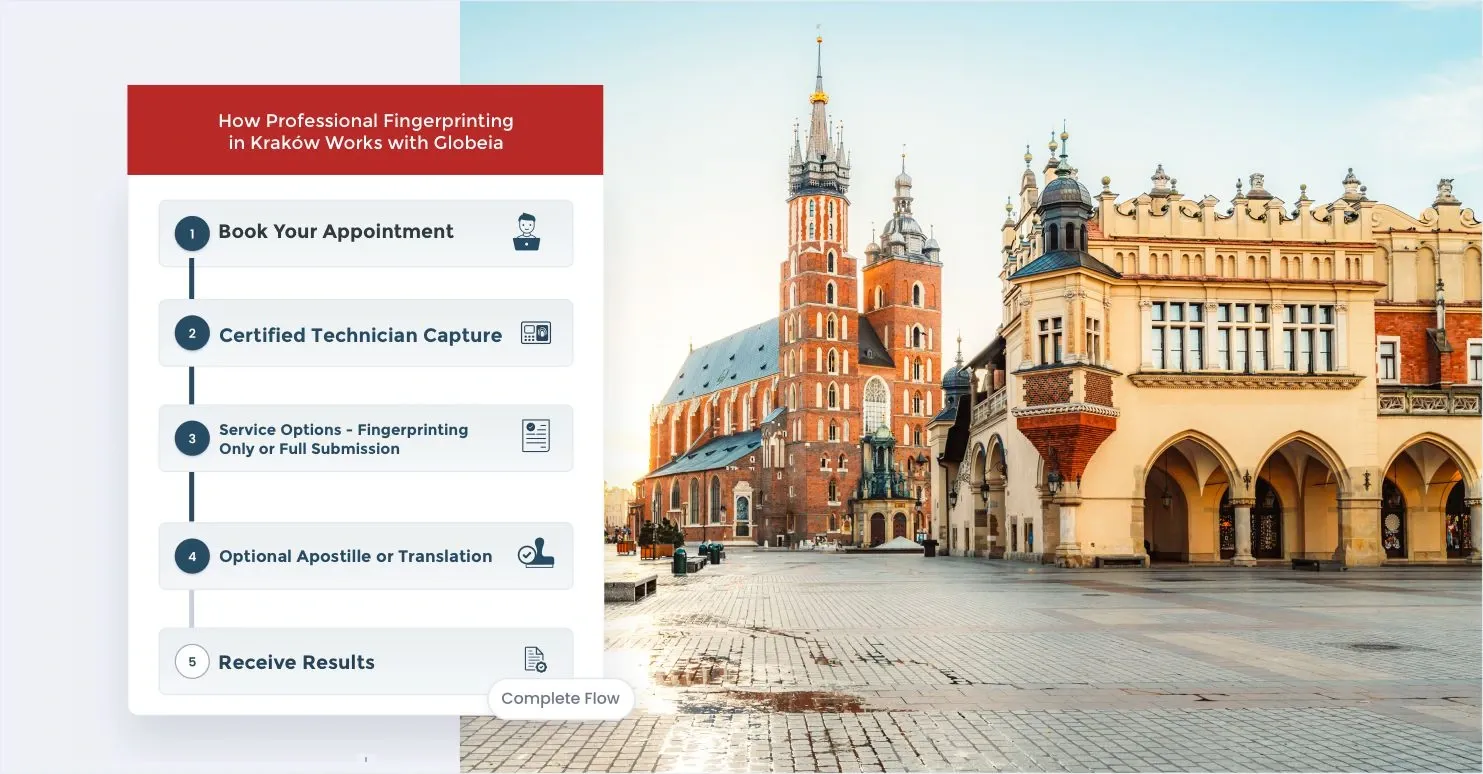Click the document form icon for Service Options
This screenshot has width=1483, height=774.
(x=536, y=437)
